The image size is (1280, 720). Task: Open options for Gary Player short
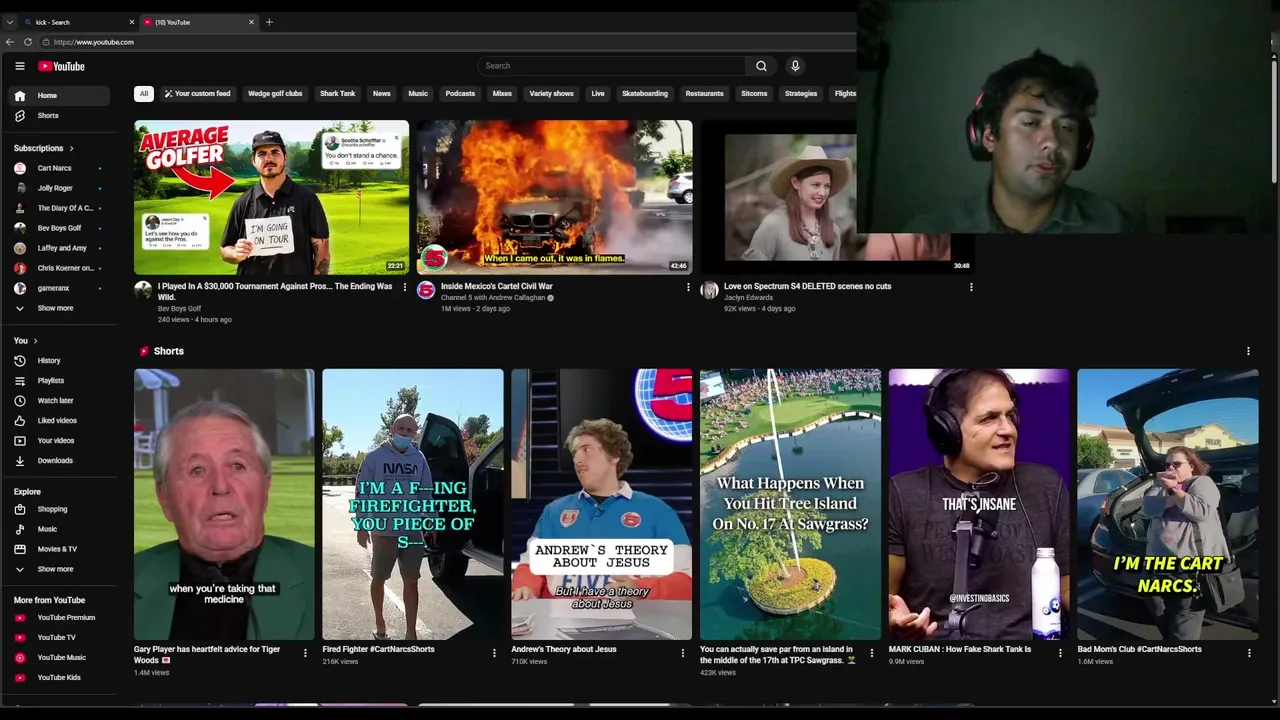point(305,653)
